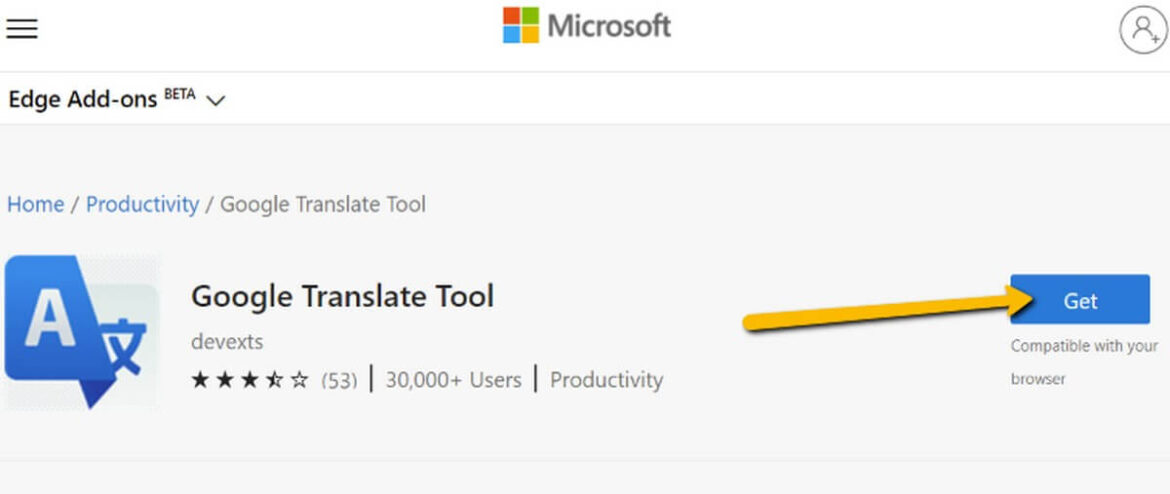Select the 30,000+ Users text
Viewport: 1170px width, 494px height.
tap(453, 380)
